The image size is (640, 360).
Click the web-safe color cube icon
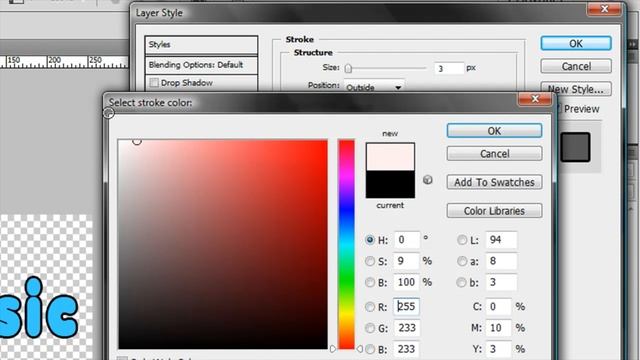427,180
